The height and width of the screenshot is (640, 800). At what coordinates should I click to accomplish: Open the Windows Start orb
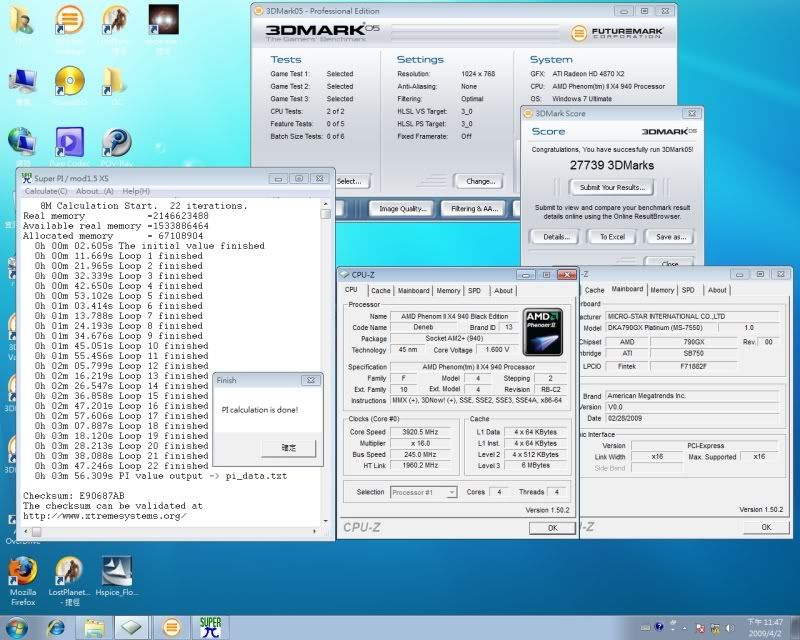tap(16, 627)
